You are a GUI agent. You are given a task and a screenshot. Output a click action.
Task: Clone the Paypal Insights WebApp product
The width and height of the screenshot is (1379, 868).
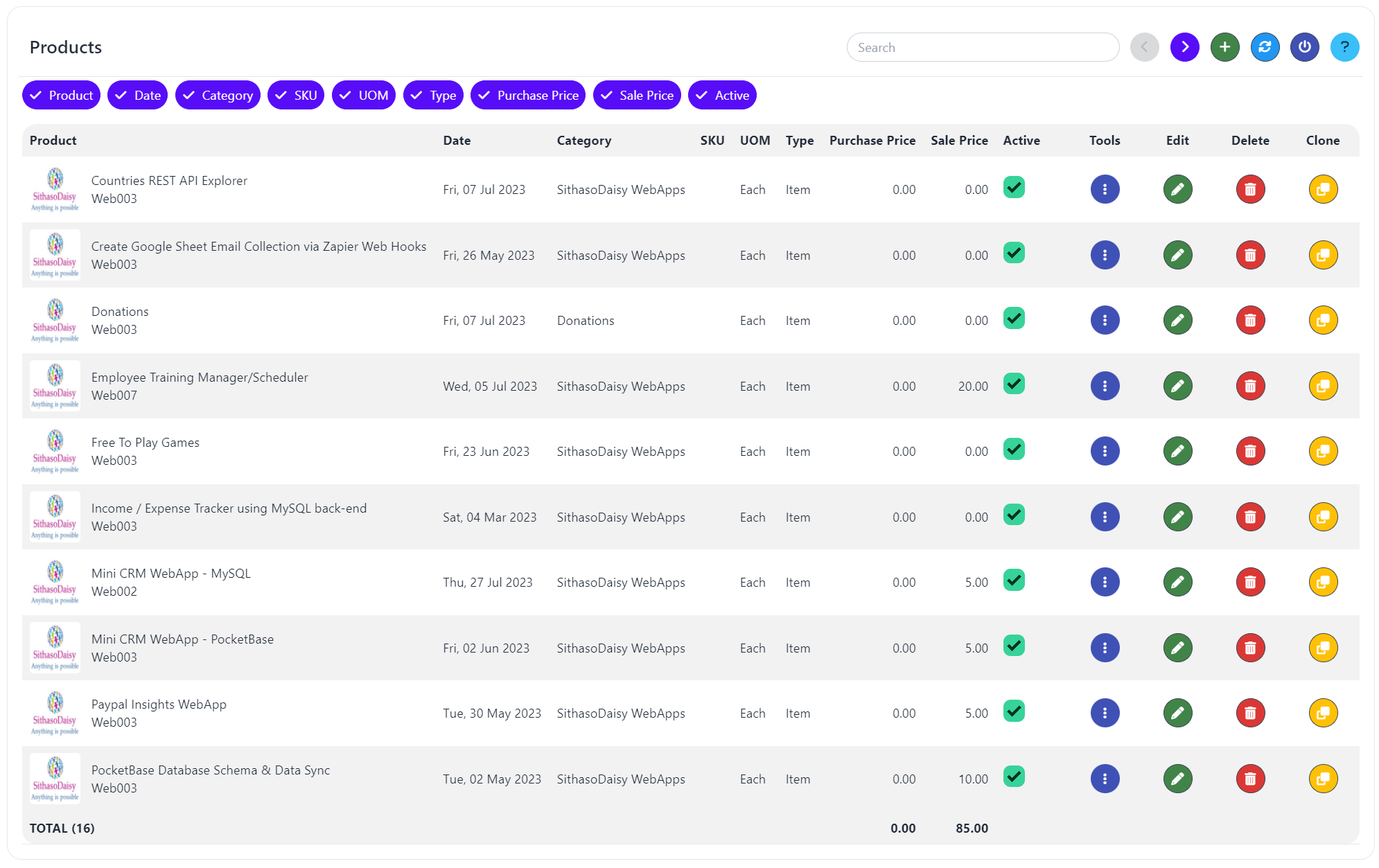tap(1323, 714)
